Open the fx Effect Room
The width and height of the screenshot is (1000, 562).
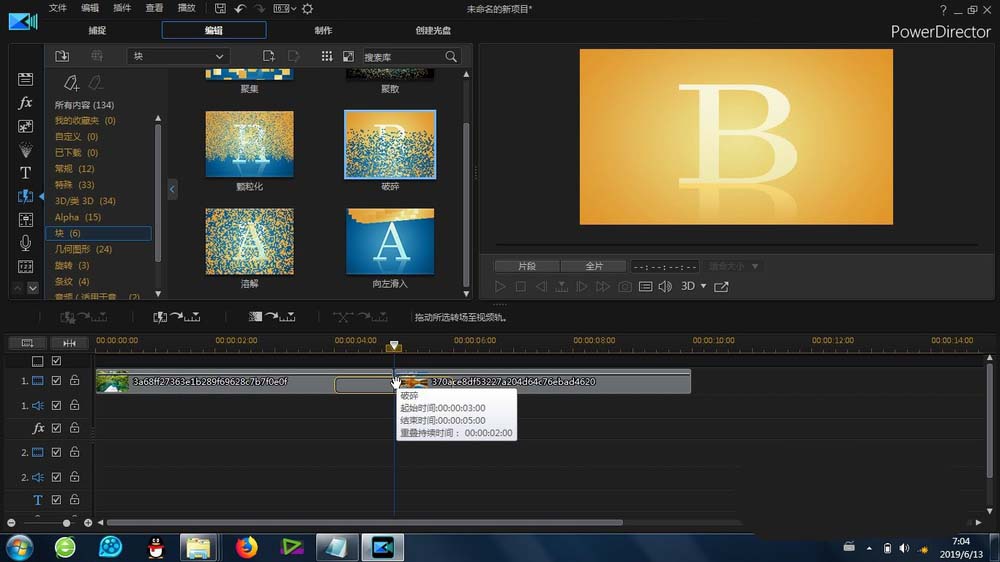(26, 103)
